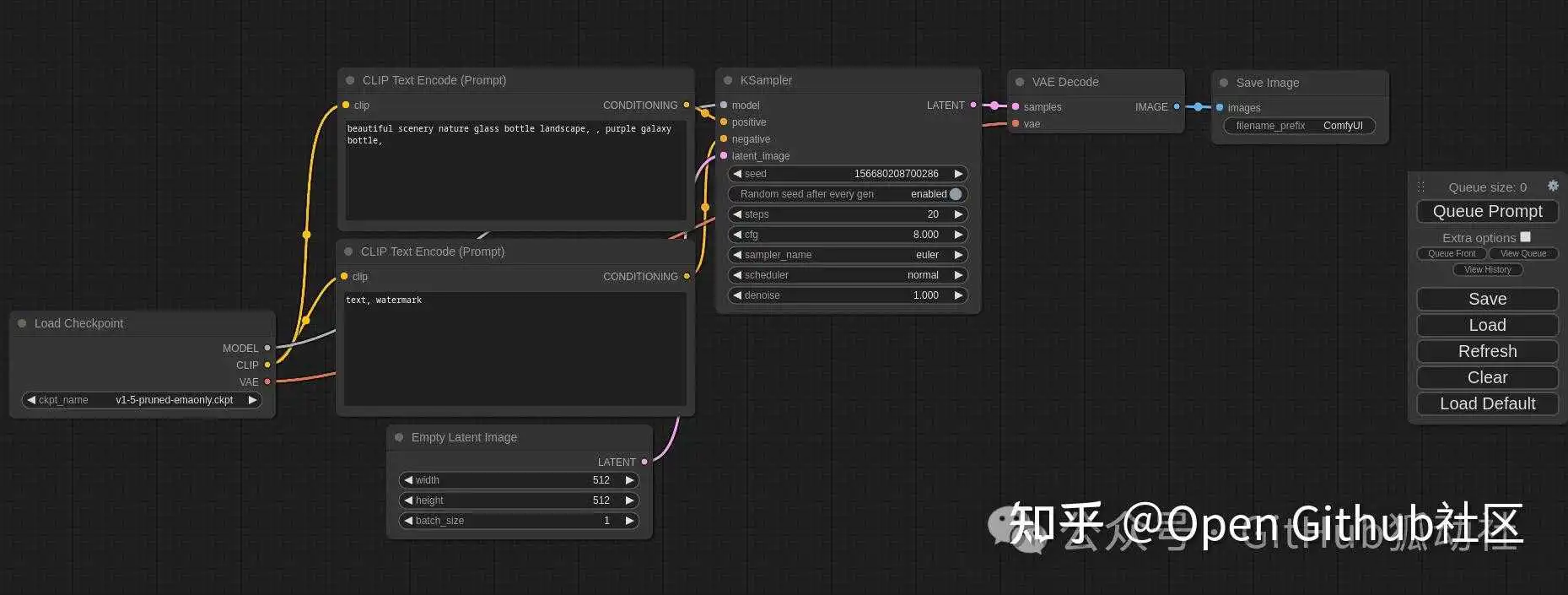Clear the graph with the Clear button
The width and height of the screenshot is (1568, 595).
coord(1487,377)
